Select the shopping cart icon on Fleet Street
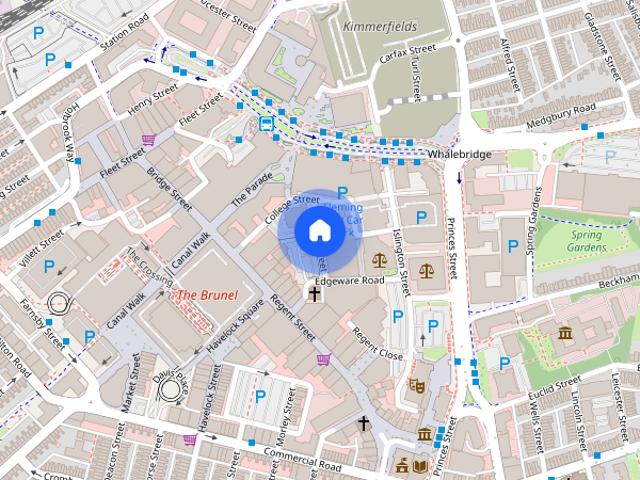640x480 pixels. point(149,141)
